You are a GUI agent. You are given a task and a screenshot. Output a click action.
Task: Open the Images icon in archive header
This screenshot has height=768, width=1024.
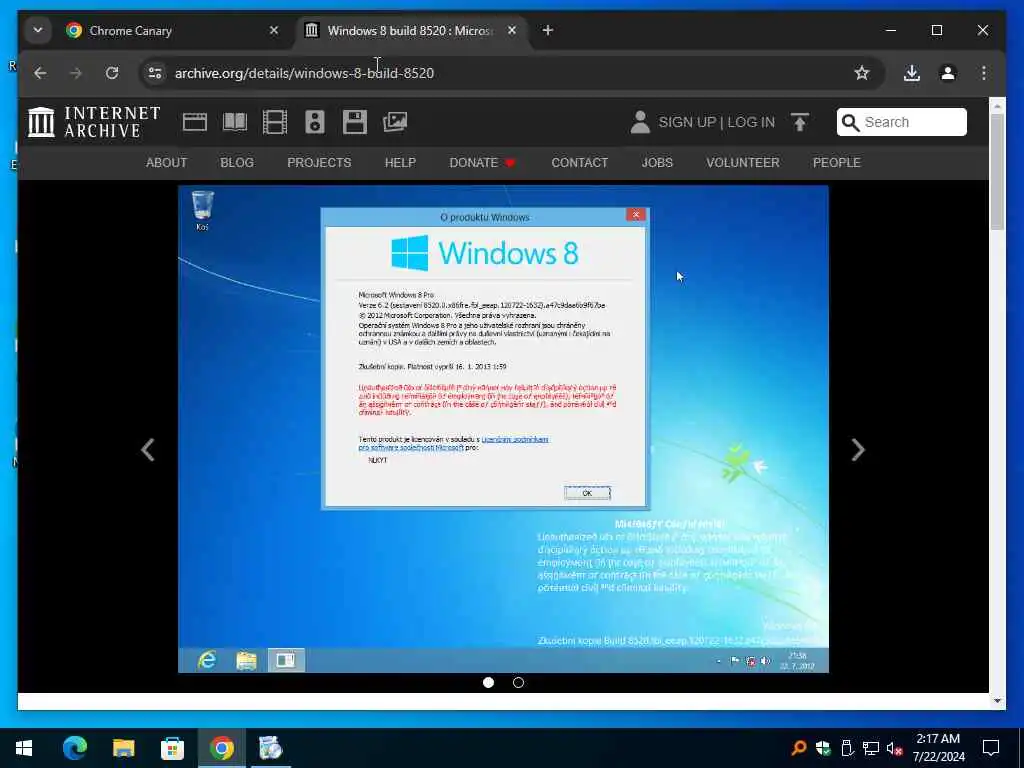[x=395, y=122]
